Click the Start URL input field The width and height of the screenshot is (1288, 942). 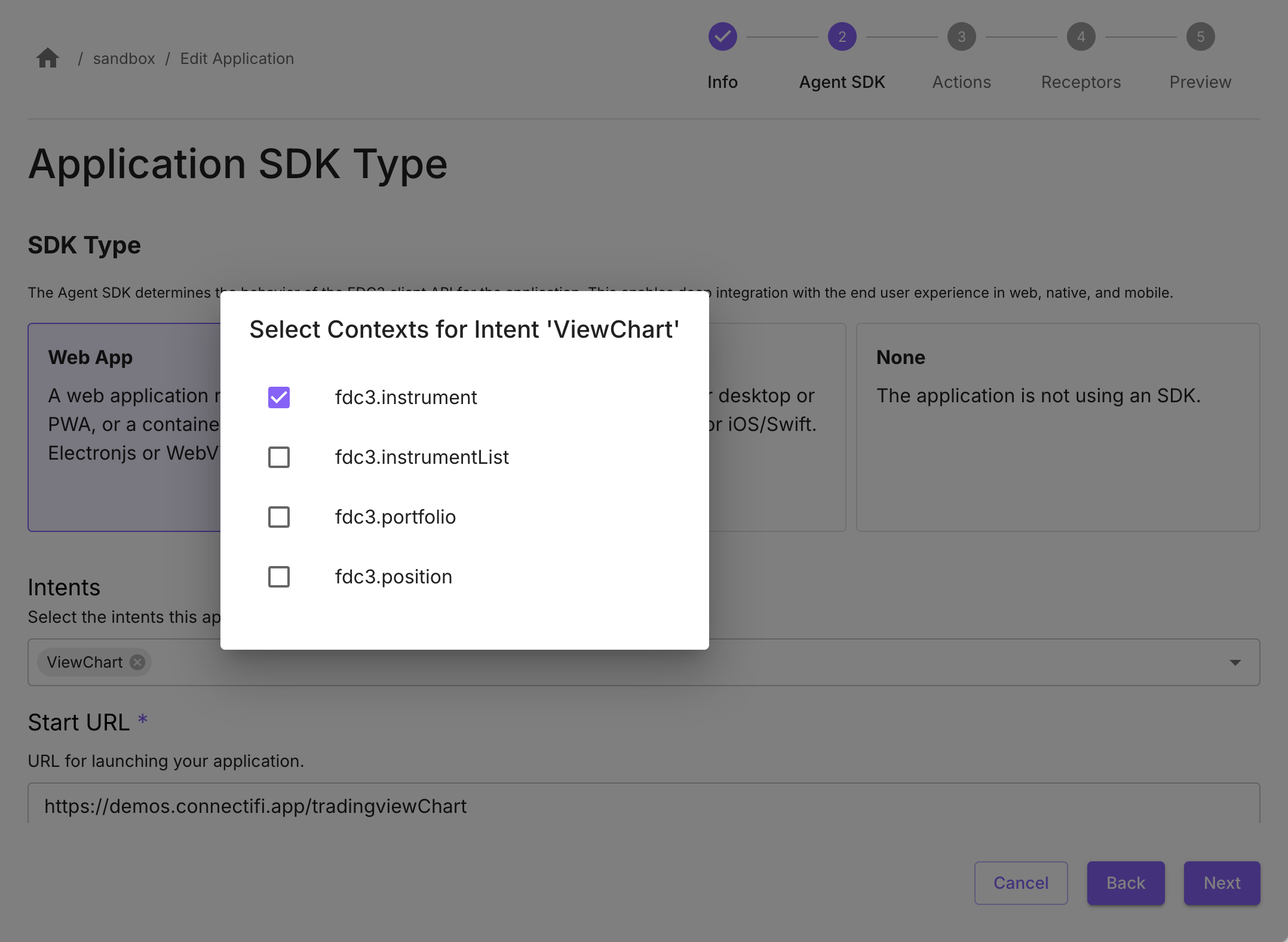click(644, 806)
